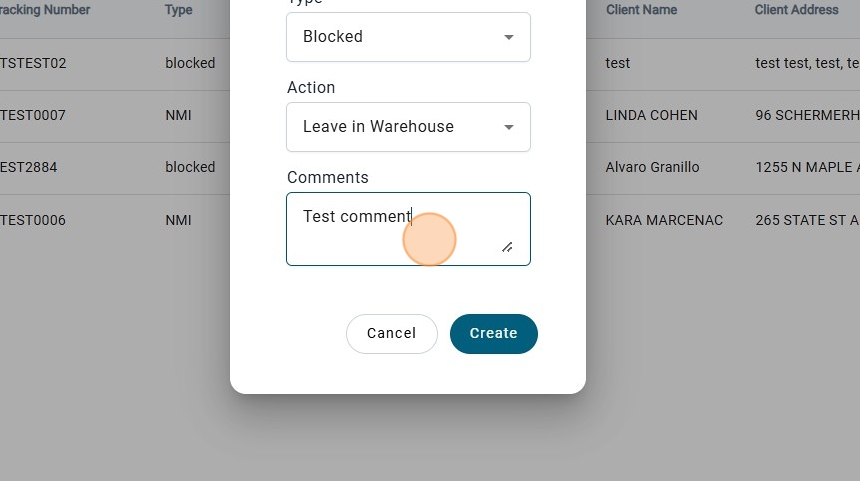Open the Action dropdown showing Leave in Warehouse
The width and height of the screenshot is (860, 481).
click(395, 127)
